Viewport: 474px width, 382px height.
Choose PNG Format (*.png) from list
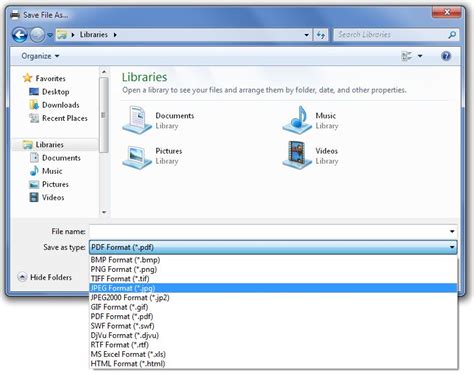tap(273, 269)
